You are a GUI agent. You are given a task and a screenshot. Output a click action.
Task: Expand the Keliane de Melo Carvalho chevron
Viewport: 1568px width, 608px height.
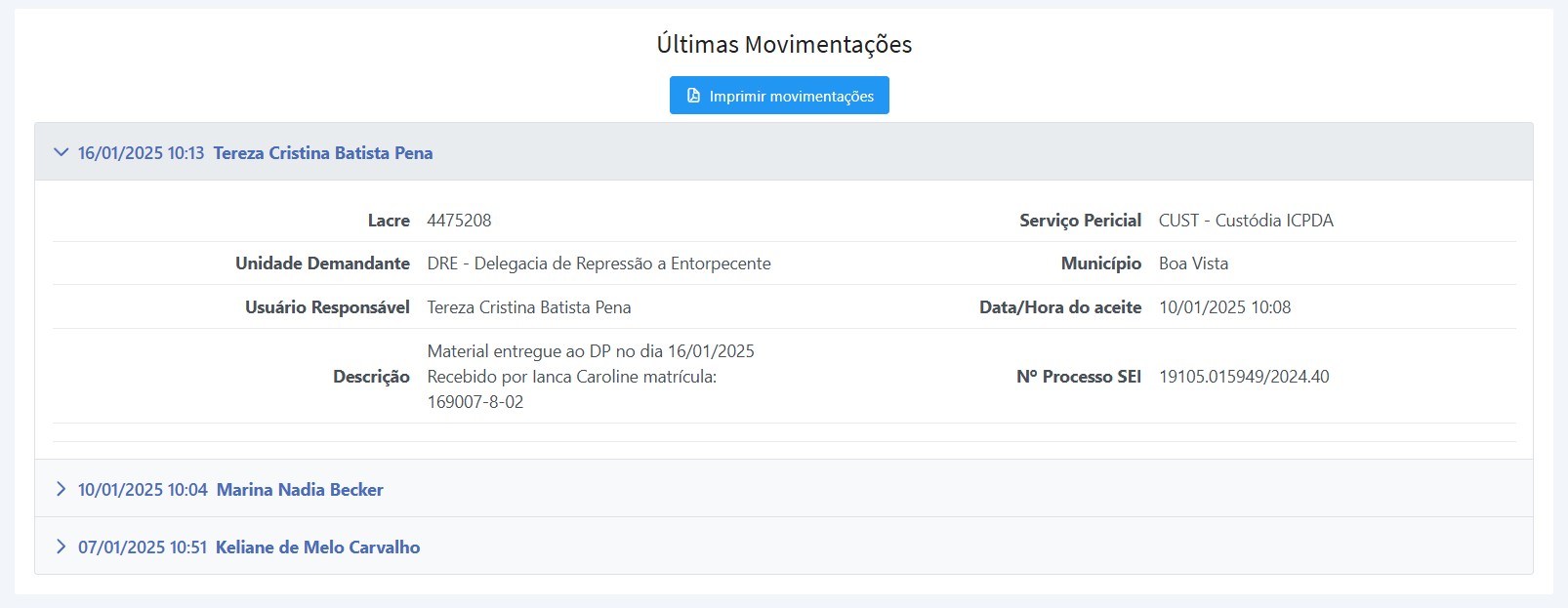[x=61, y=547]
